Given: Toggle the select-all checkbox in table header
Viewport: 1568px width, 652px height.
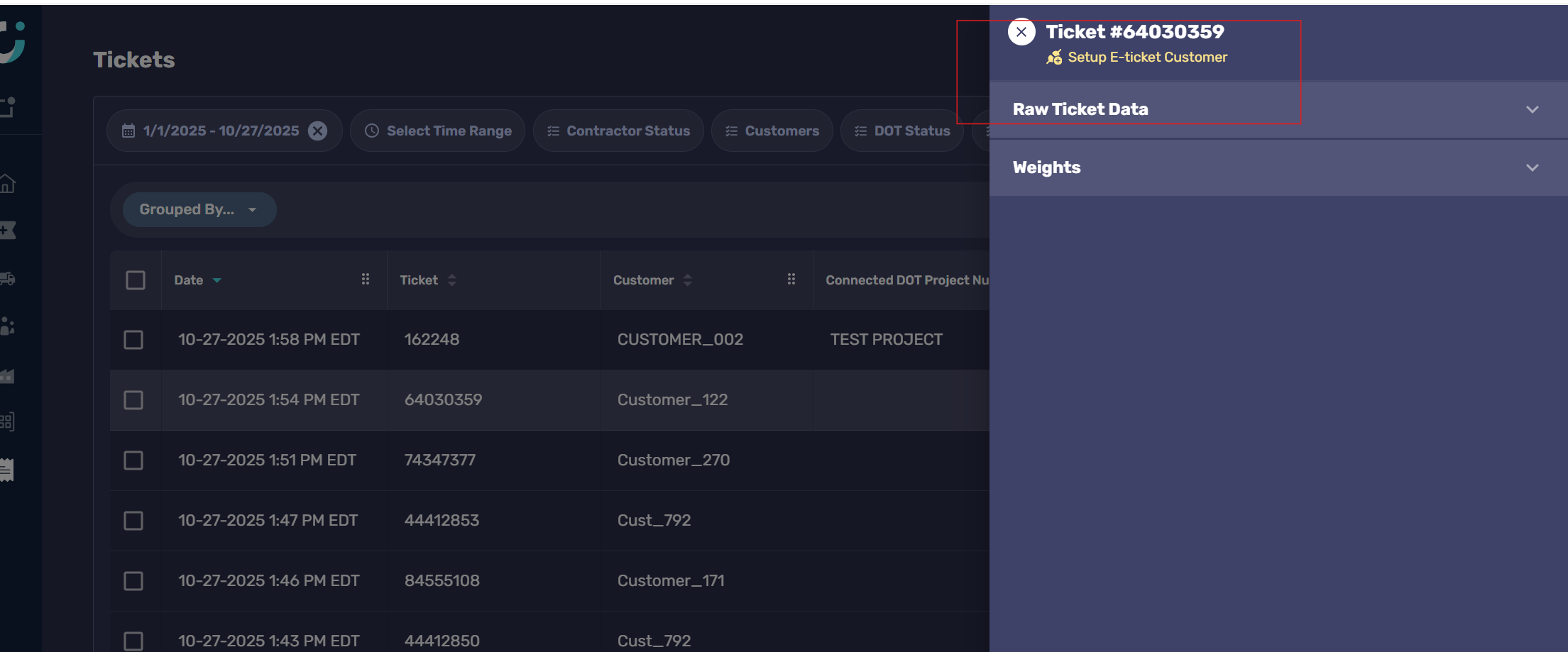Looking at the screenshot, I should tap(136, 280).
